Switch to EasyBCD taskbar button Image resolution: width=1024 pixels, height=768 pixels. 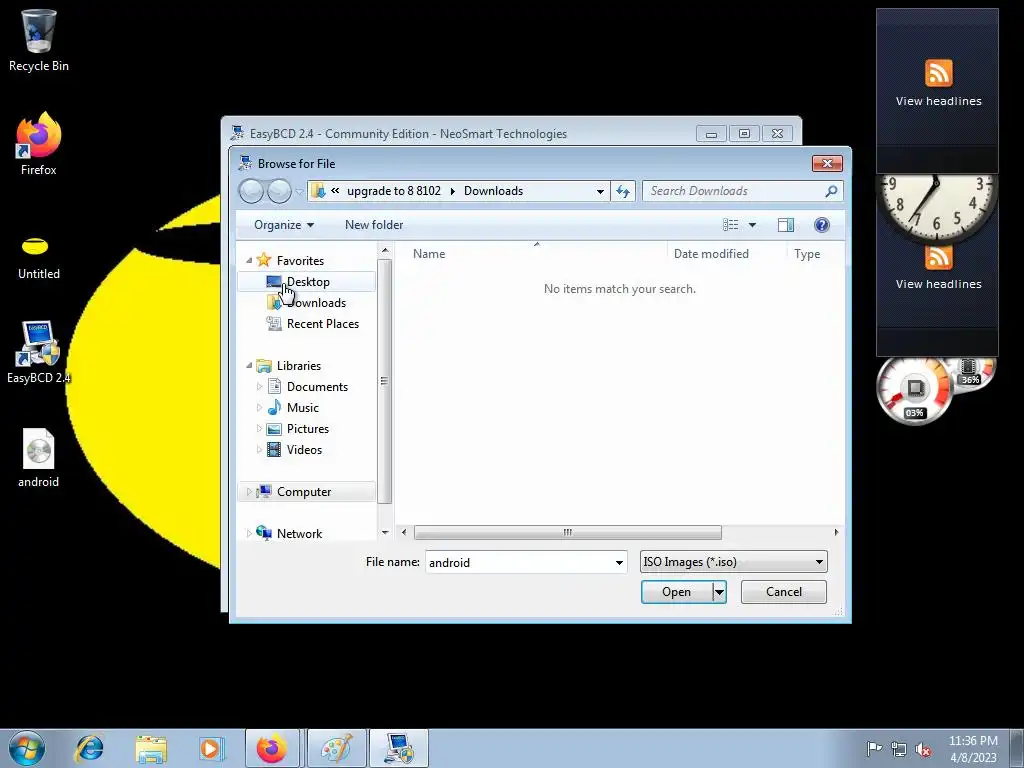coord(399,748)
